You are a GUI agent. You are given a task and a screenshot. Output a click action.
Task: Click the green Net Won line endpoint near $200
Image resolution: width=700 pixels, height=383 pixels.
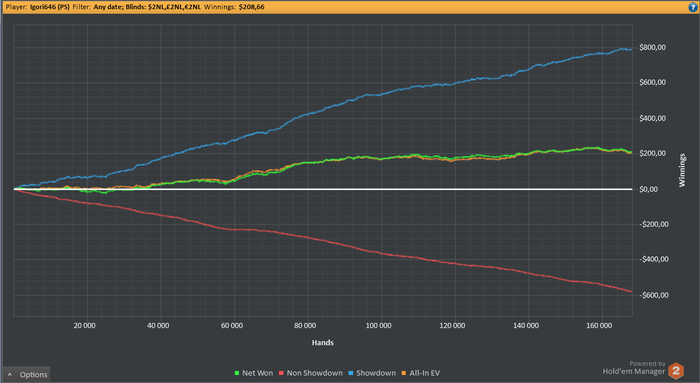click(x=631, y=153)
